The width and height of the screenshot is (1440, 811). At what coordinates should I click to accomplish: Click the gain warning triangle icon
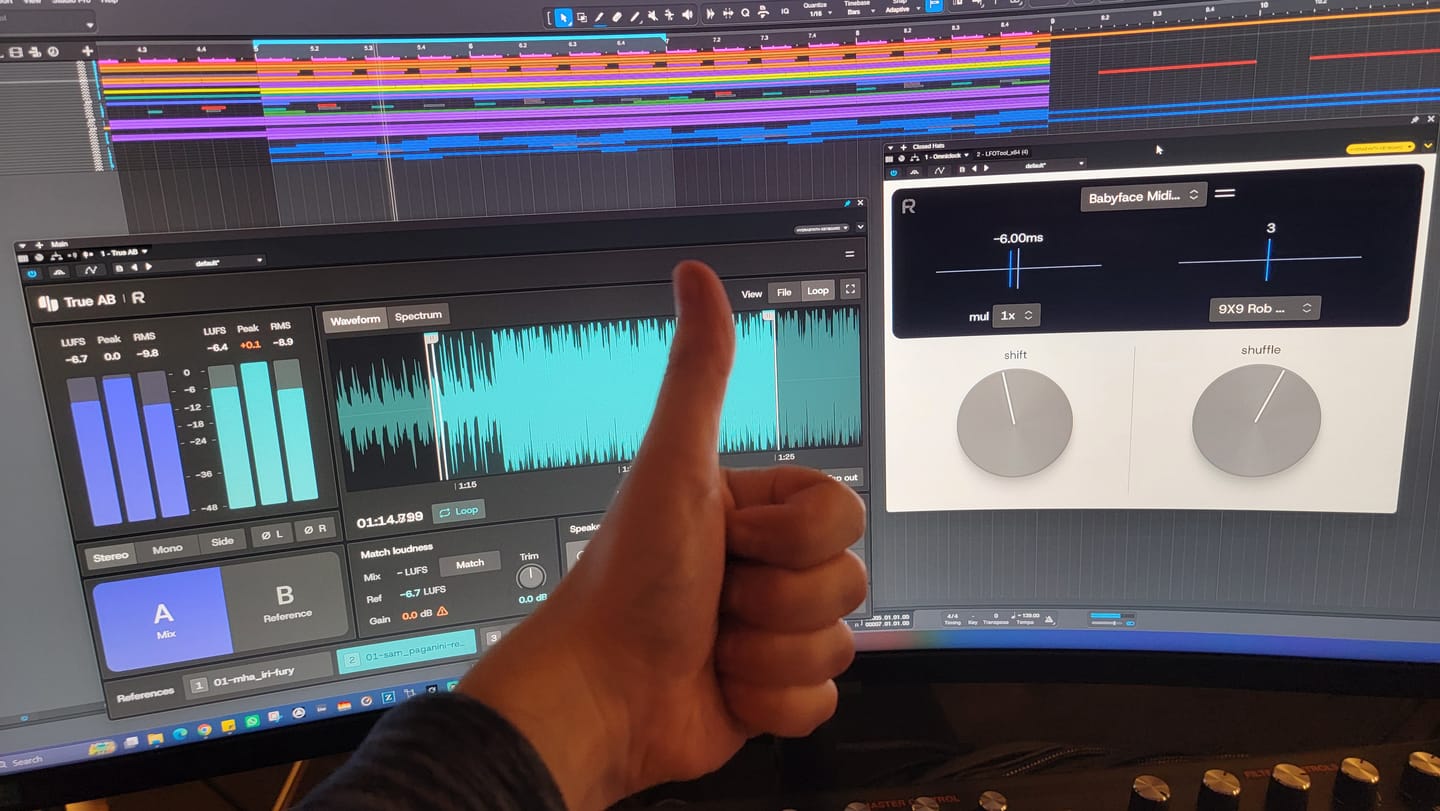coord(441,611)
